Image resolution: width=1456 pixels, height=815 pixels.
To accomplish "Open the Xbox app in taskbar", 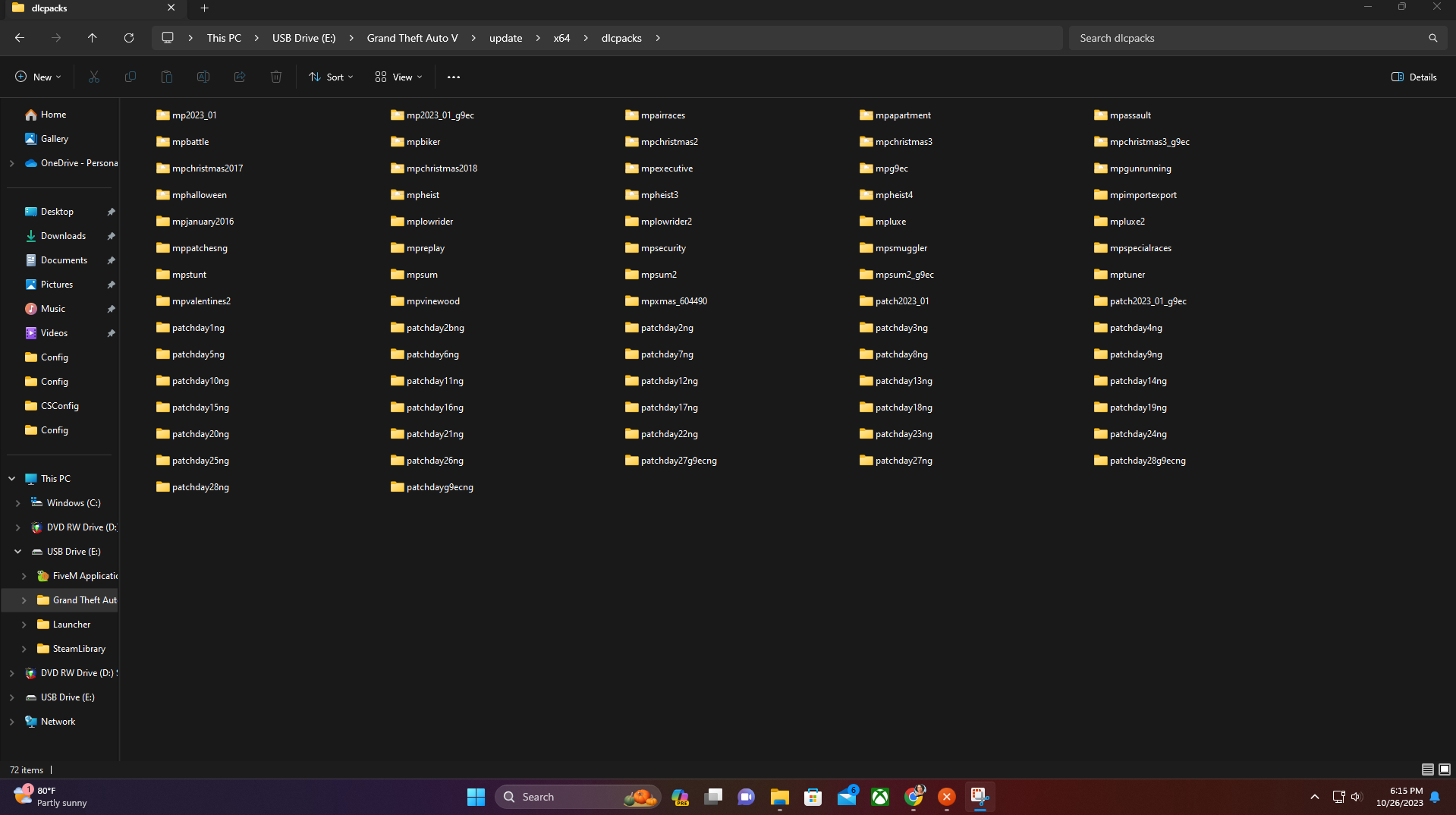I will 880,797.
